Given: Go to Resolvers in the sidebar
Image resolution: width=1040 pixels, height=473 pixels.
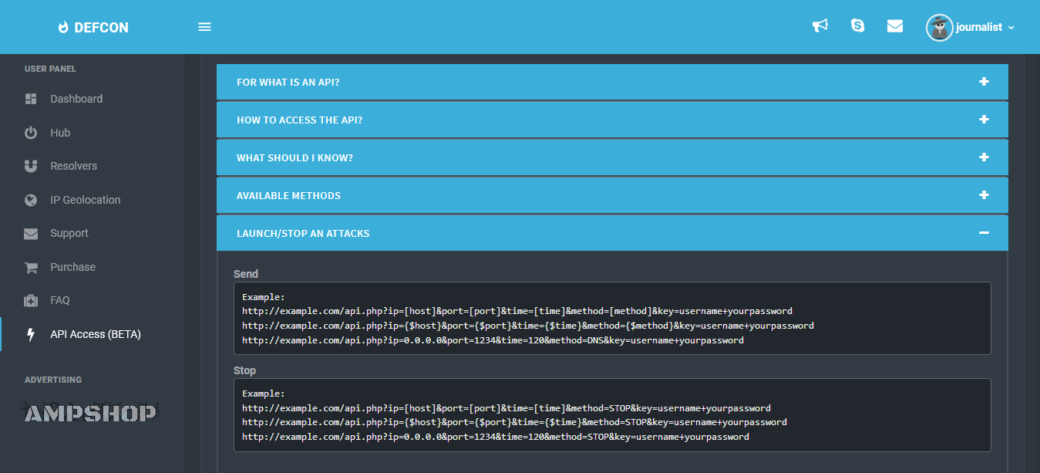Looking at the screenshot, I should coord(73,166).
